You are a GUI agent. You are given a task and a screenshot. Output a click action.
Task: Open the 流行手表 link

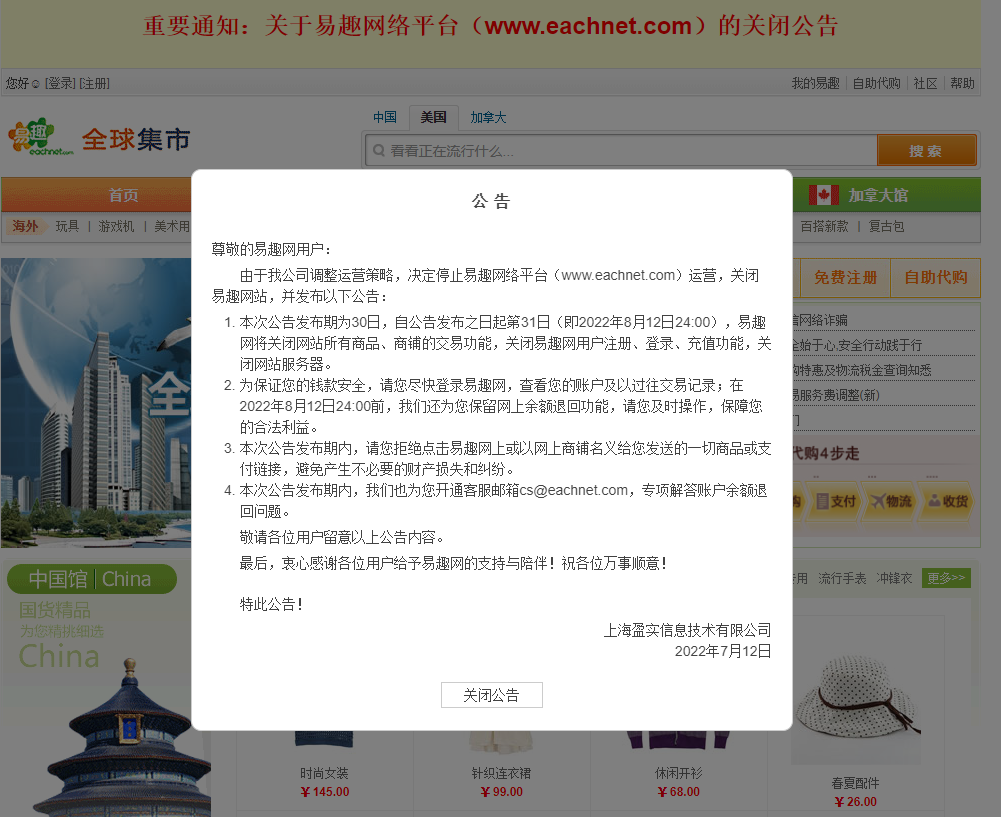842,578
